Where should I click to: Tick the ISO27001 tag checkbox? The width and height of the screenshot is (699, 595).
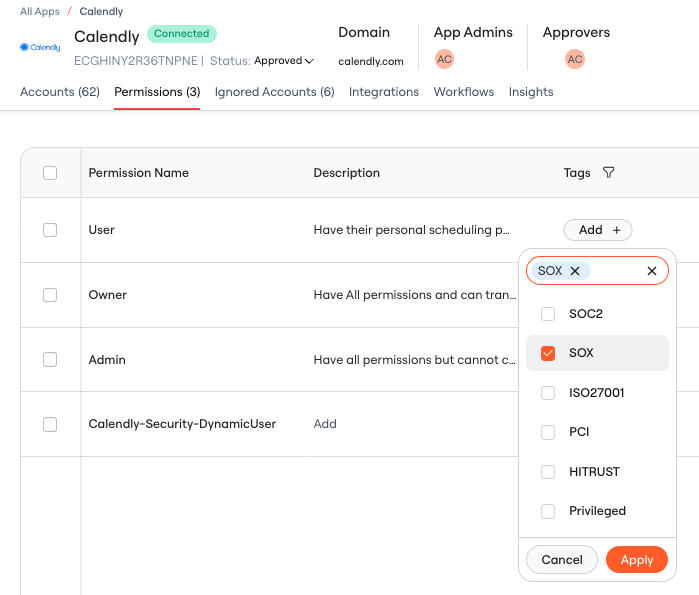pyautogui.click(x=548, y=393)
